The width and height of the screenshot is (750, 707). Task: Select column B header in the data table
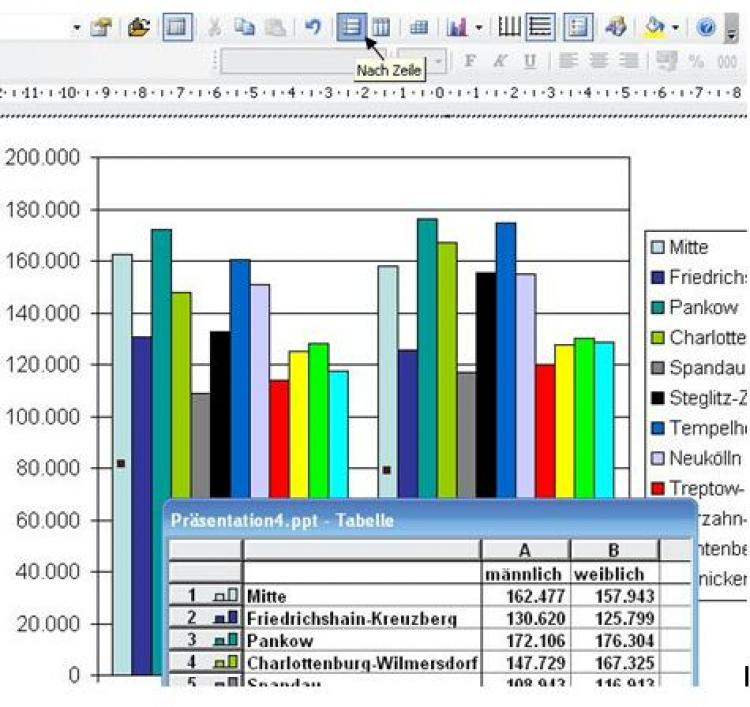tap(613, 549)
